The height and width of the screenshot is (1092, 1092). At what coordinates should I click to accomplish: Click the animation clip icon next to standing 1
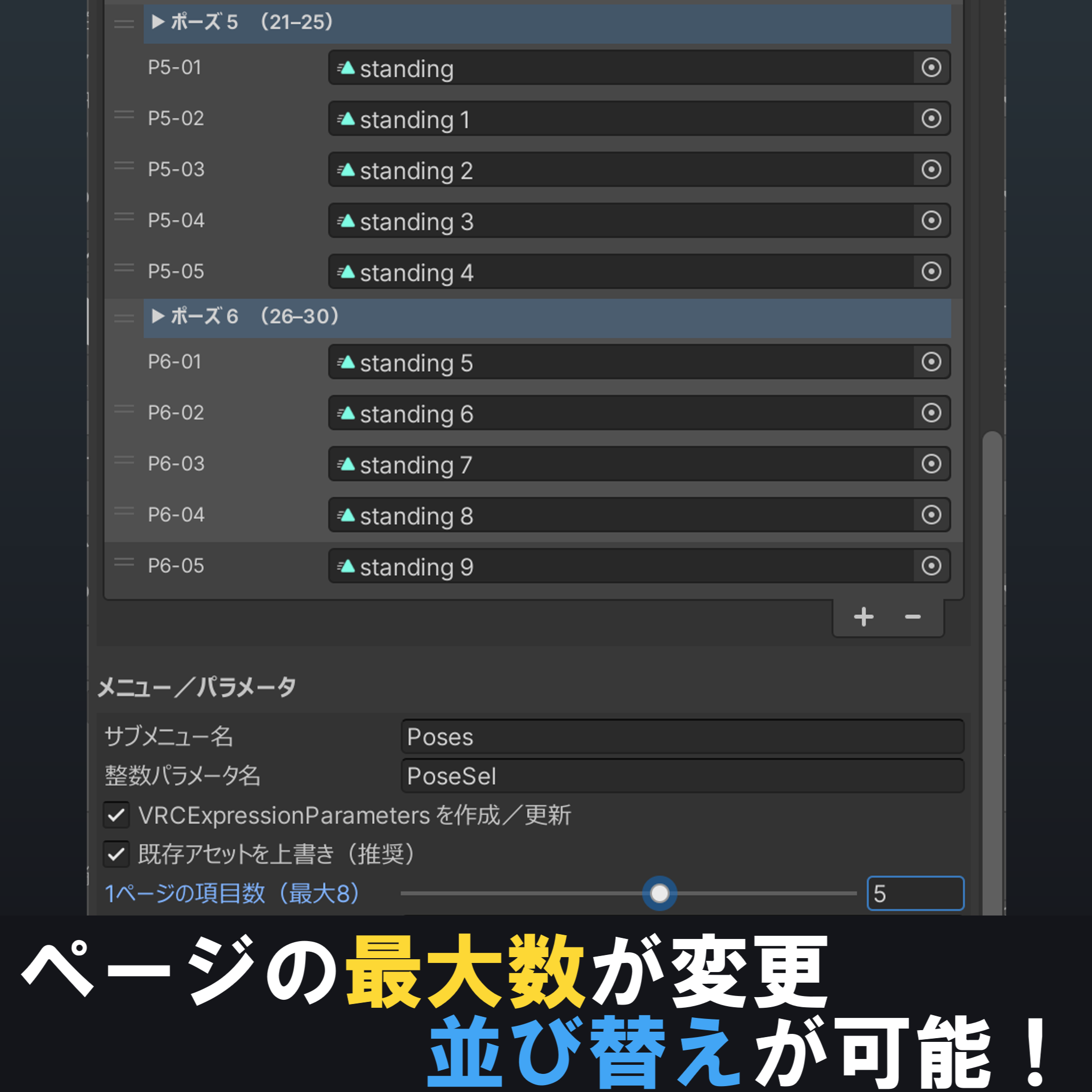tap(347, 119)
